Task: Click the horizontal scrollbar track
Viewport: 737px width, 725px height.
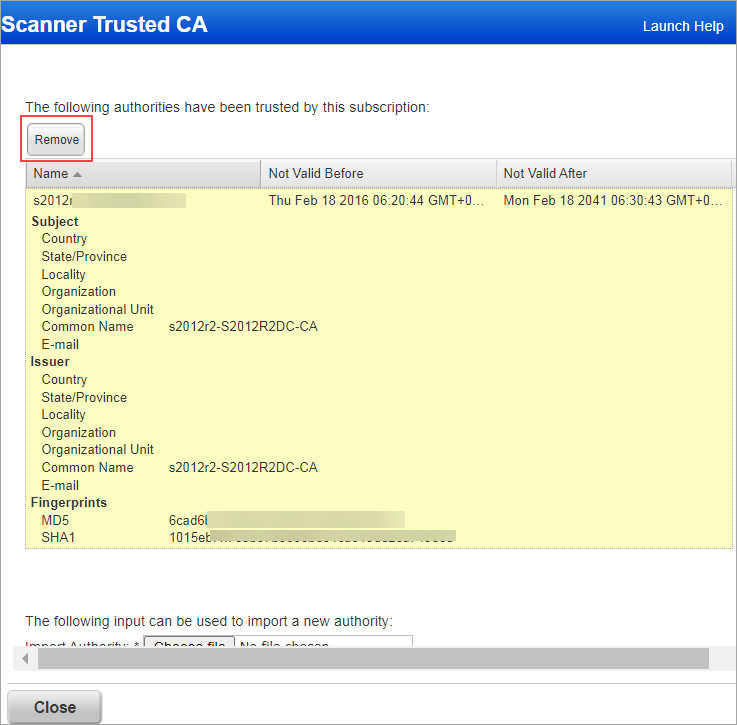Action: (x=373, y=658)
